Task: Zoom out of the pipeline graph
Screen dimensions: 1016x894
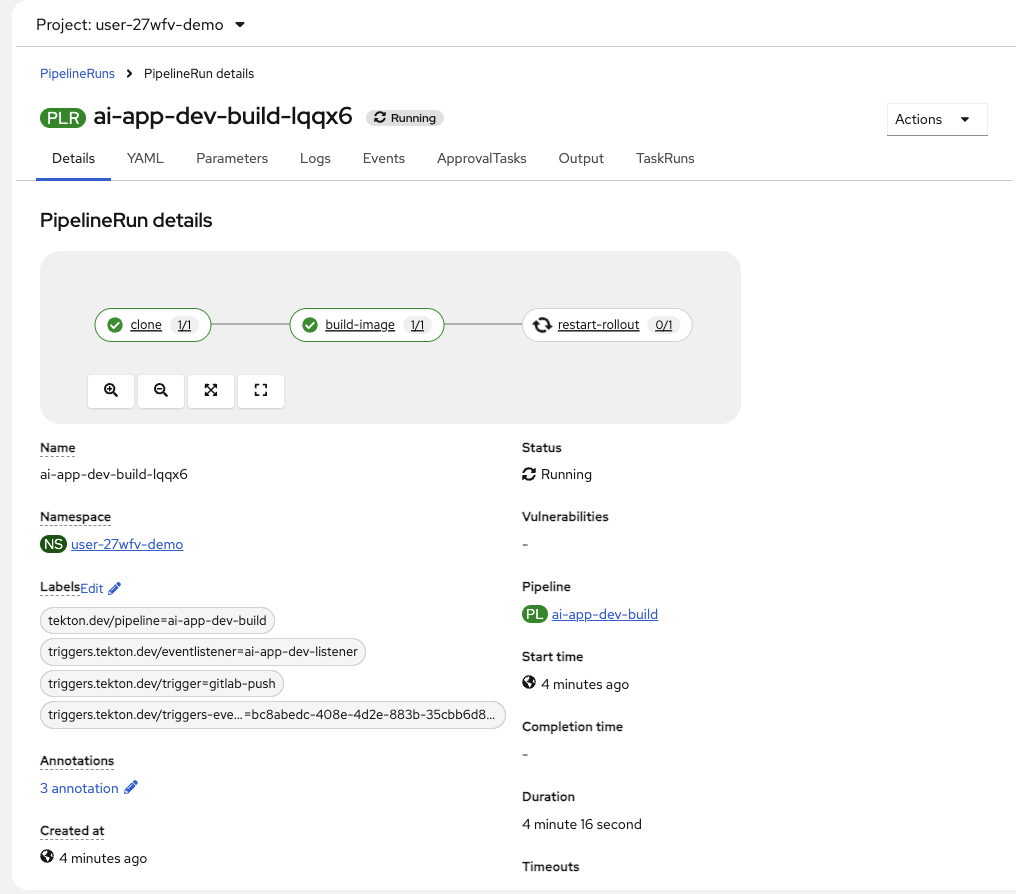Action: [x=161, y=391]
